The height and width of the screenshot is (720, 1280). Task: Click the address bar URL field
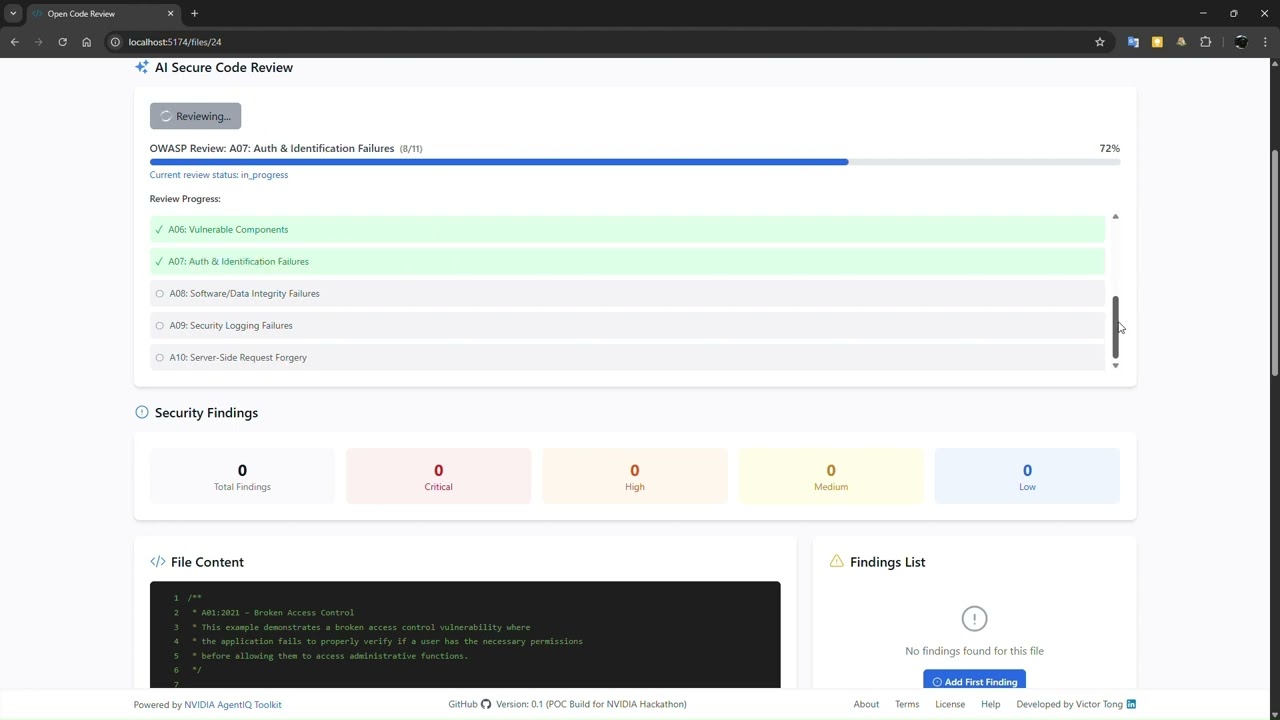[600, 42]
